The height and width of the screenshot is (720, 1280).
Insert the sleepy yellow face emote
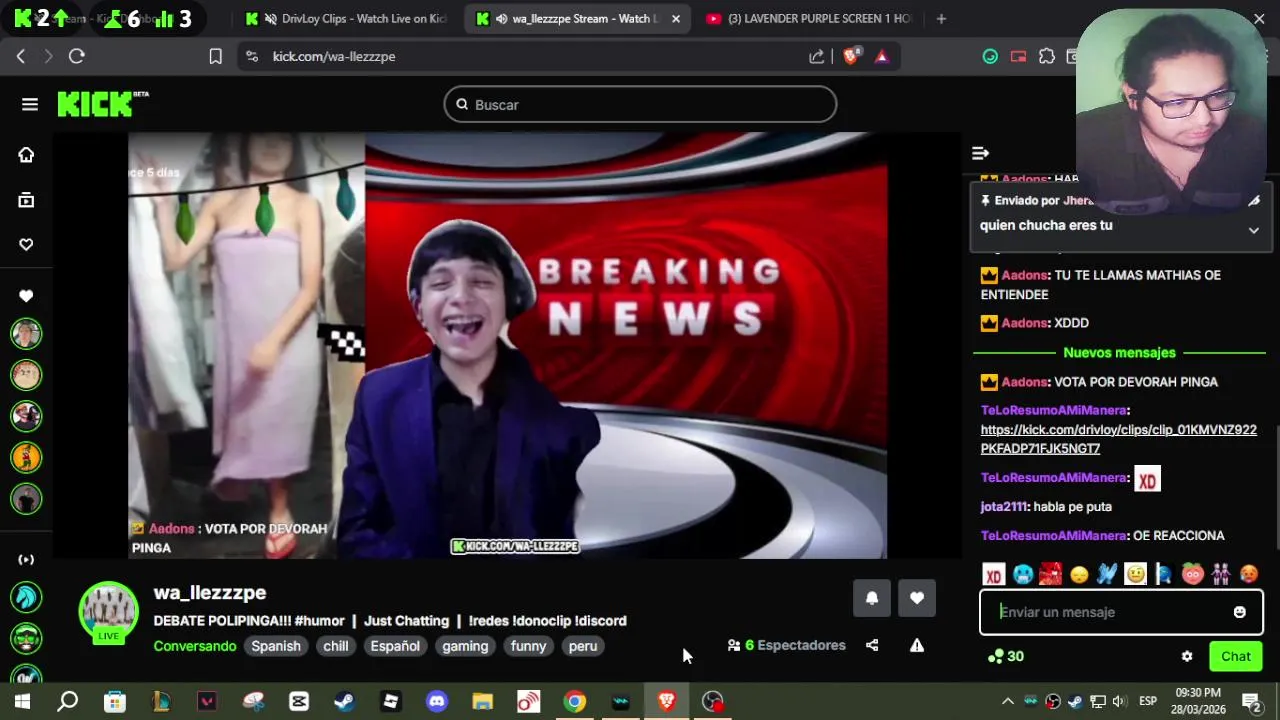pos(1079,574)
